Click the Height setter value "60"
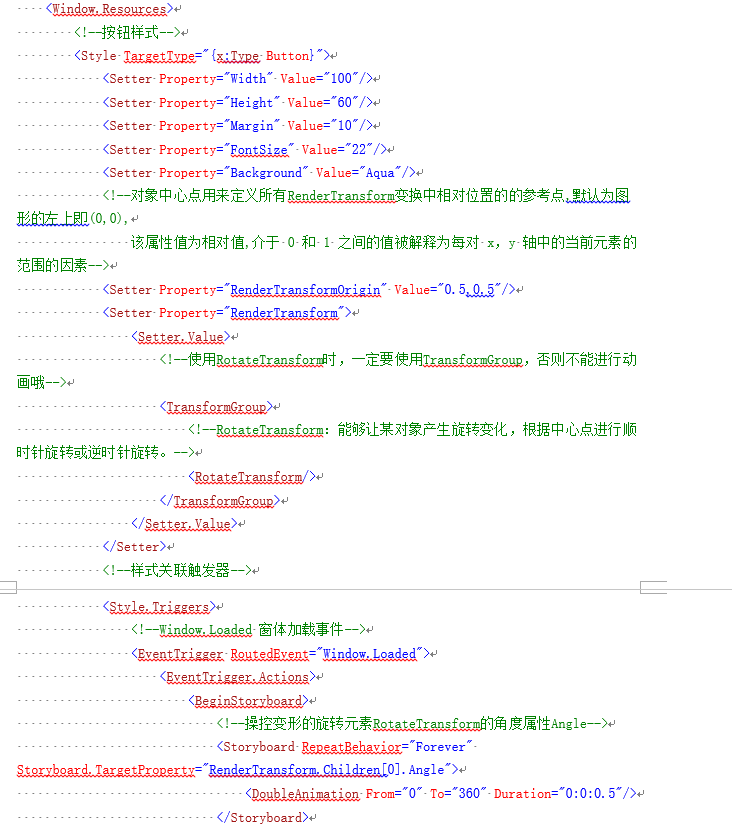732x827 pixels. [x=344, y=102]
